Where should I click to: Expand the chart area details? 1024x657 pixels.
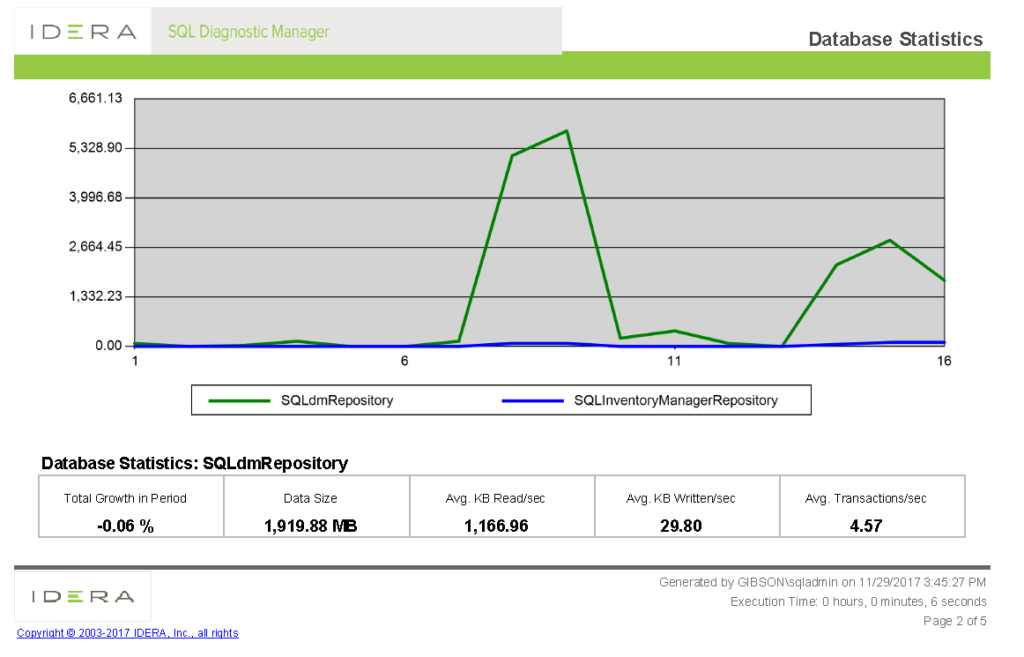pos(540,220)
